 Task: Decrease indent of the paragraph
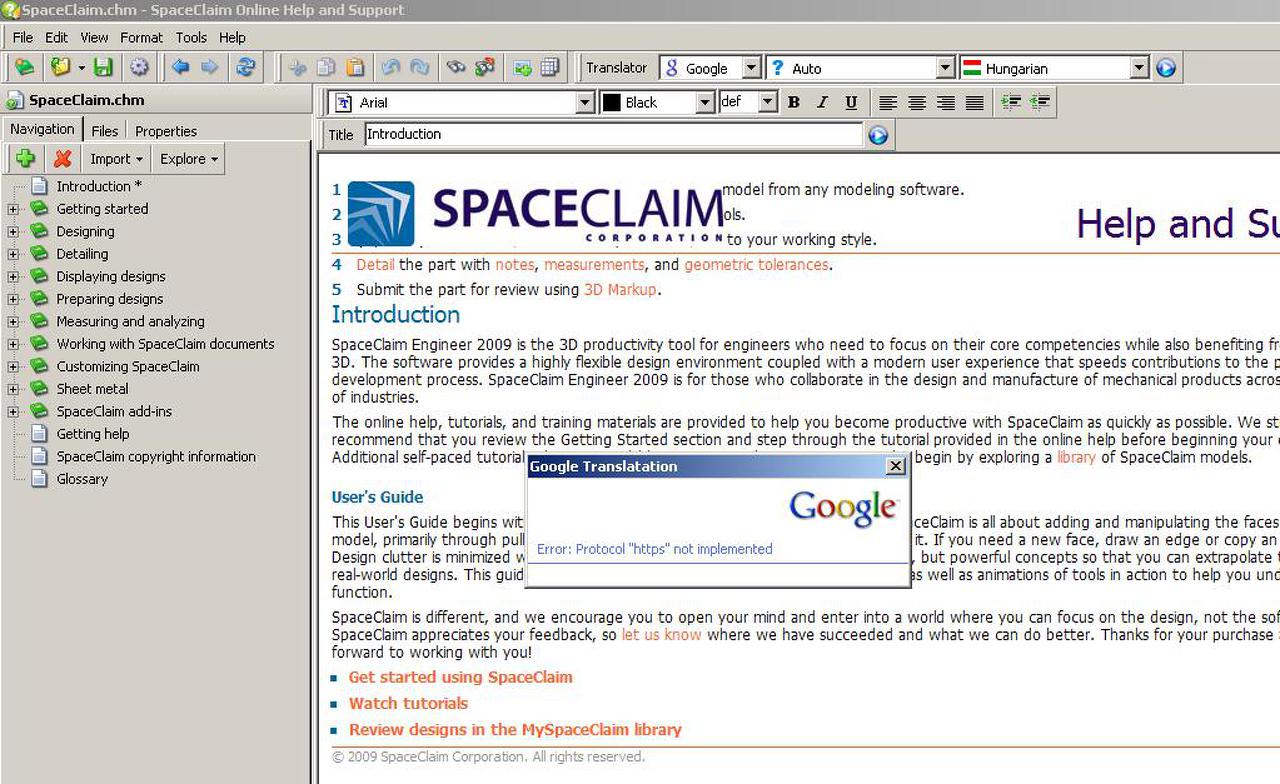pyautogui.click(x=1040, y=102)
